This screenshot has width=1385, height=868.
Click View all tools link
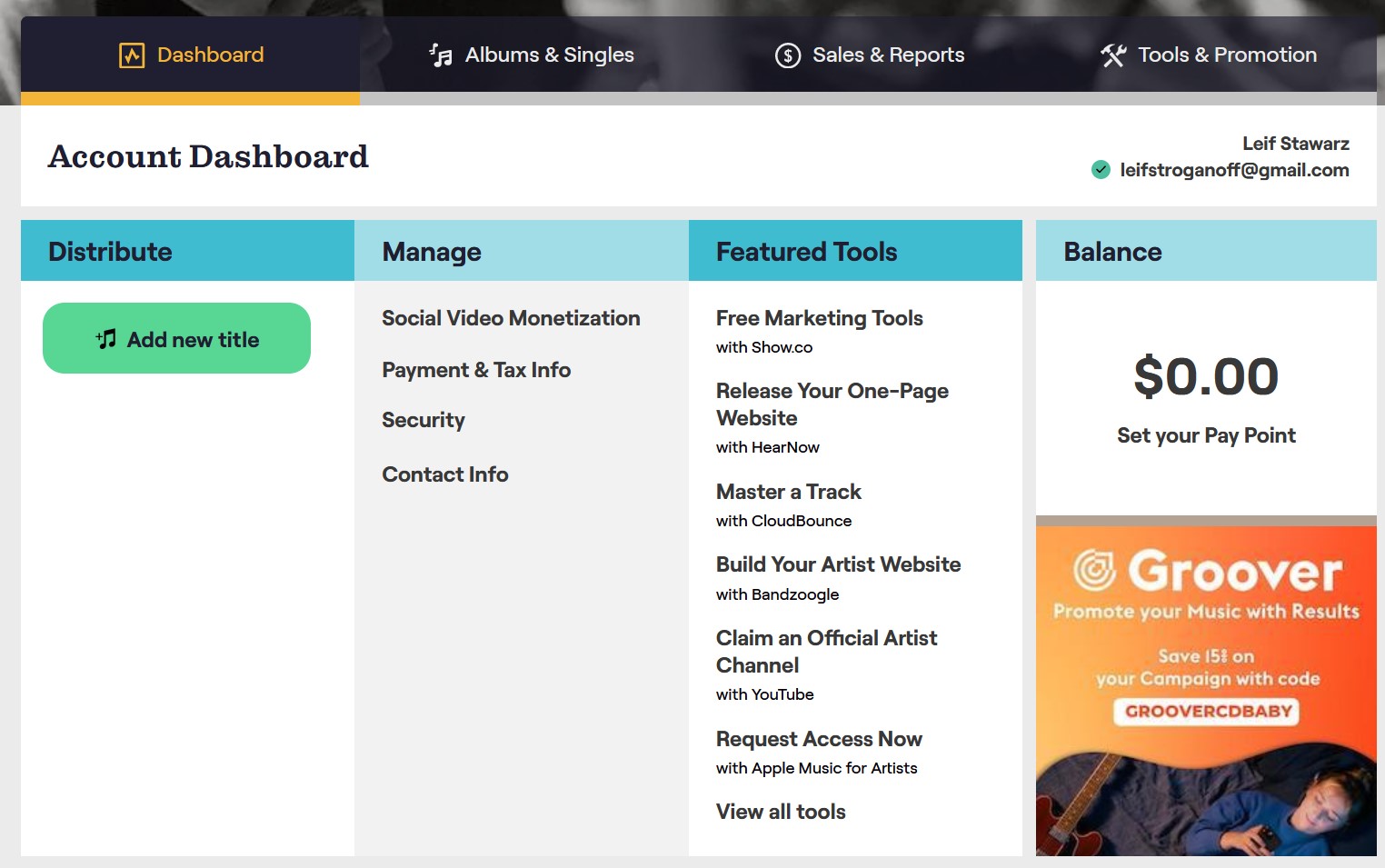point(781,812)
